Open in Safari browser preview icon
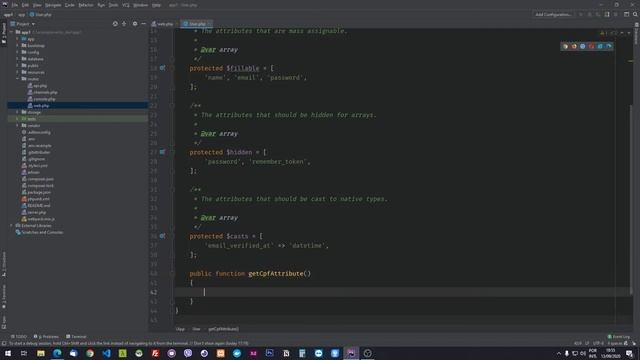640x360 pixels. (582, 47)
